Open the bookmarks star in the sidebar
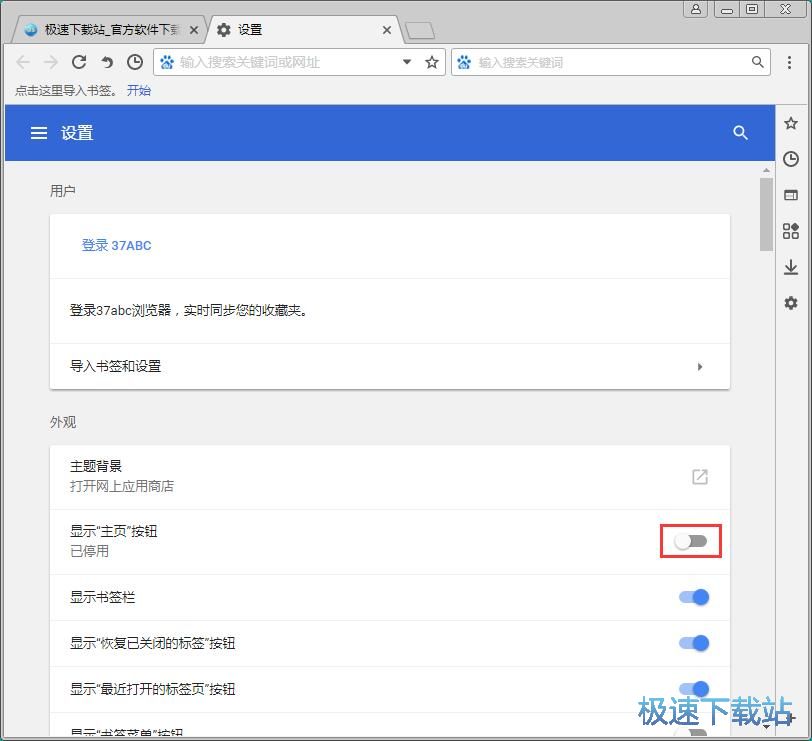The width and height of the screenshot is (812, 741). click(791, 122)
